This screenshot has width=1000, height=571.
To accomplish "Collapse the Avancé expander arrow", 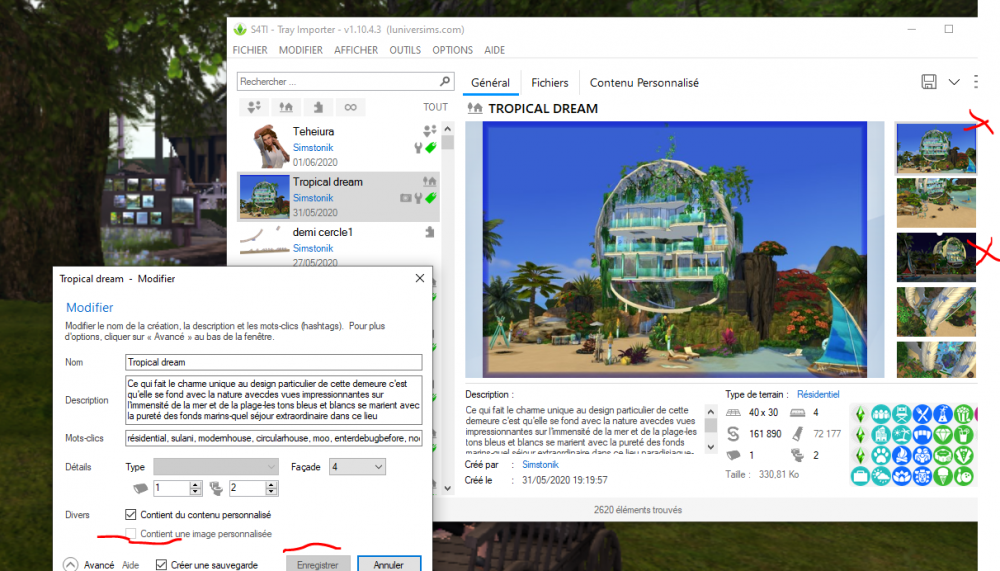I will [x=70, y=565].
